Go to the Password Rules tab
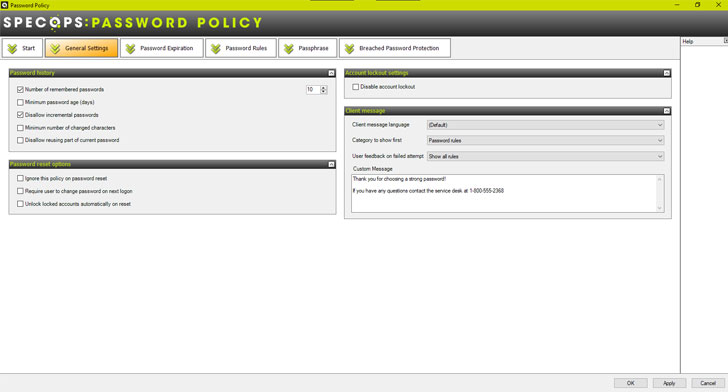 (x=241, y=48)
